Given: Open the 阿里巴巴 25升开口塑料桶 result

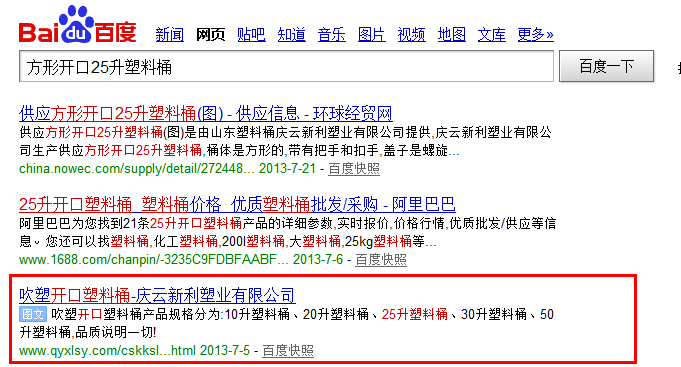Looking at the screenshot, I should (237, 204).
